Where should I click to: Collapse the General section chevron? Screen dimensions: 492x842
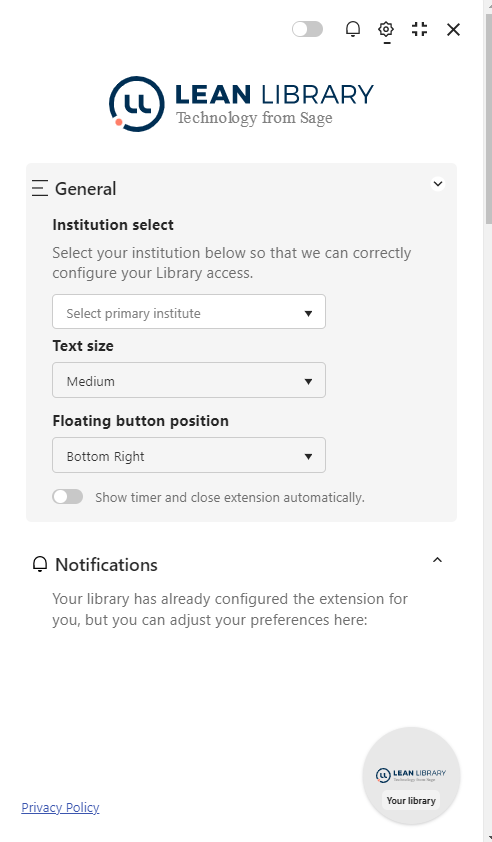(x=438, y=184)
